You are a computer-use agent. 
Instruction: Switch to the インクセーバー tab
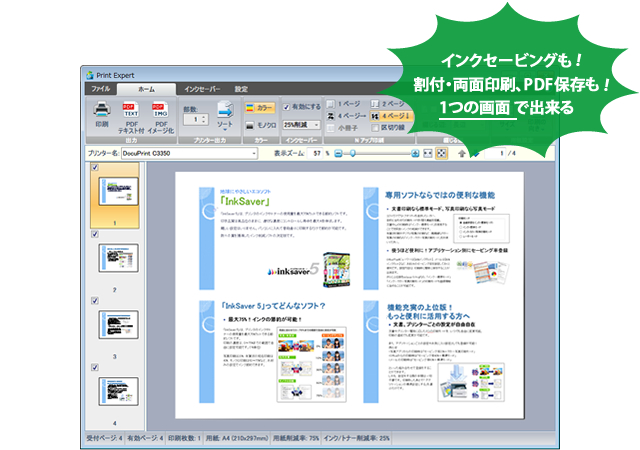tap(202, 89)
